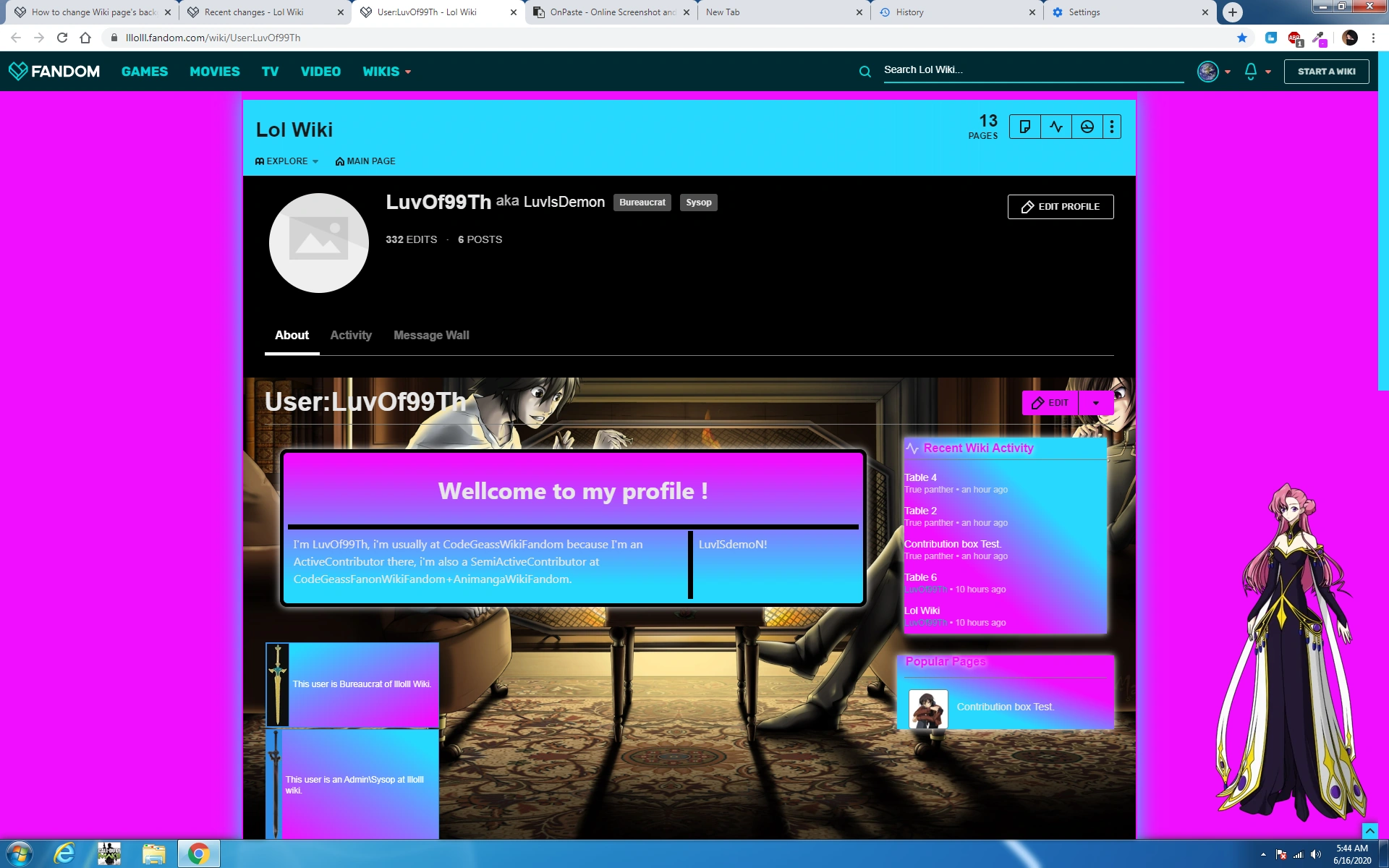Open the dropdown arrow next to EDIT
This screenshot has height=868, width=1389.
pos(1095,403)
